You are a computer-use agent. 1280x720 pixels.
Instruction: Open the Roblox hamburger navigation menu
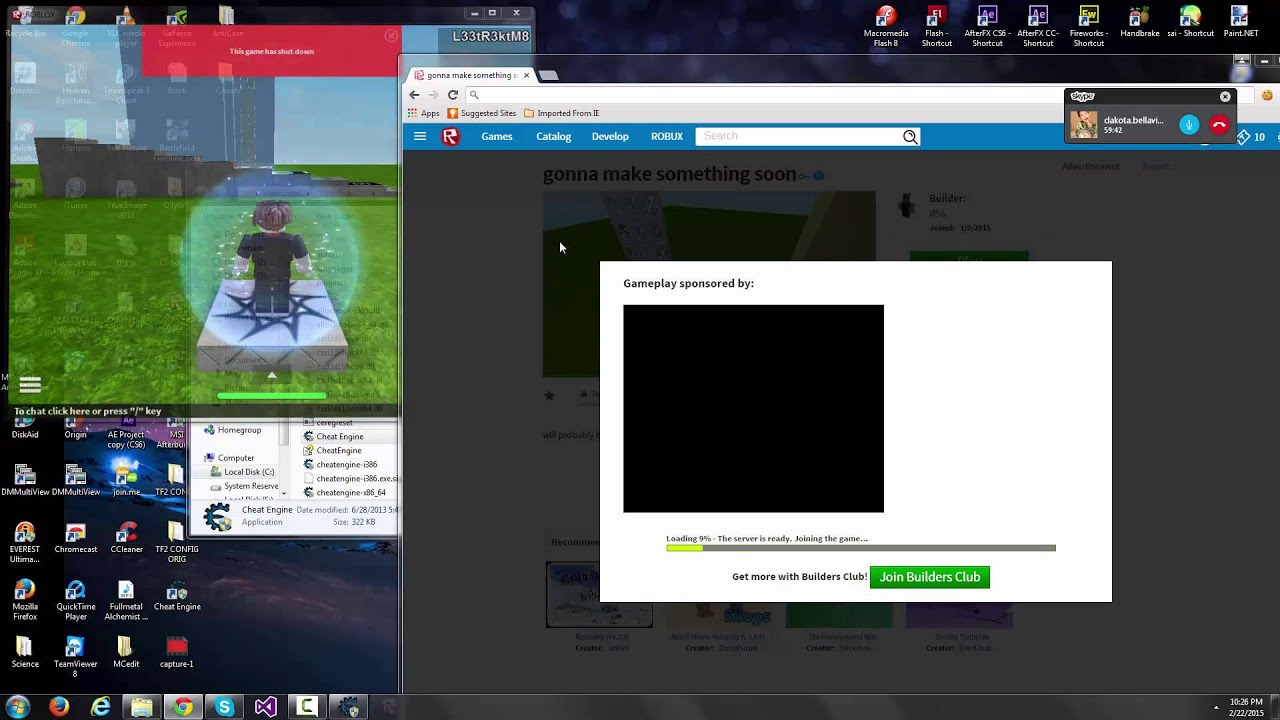click(420, 137)
